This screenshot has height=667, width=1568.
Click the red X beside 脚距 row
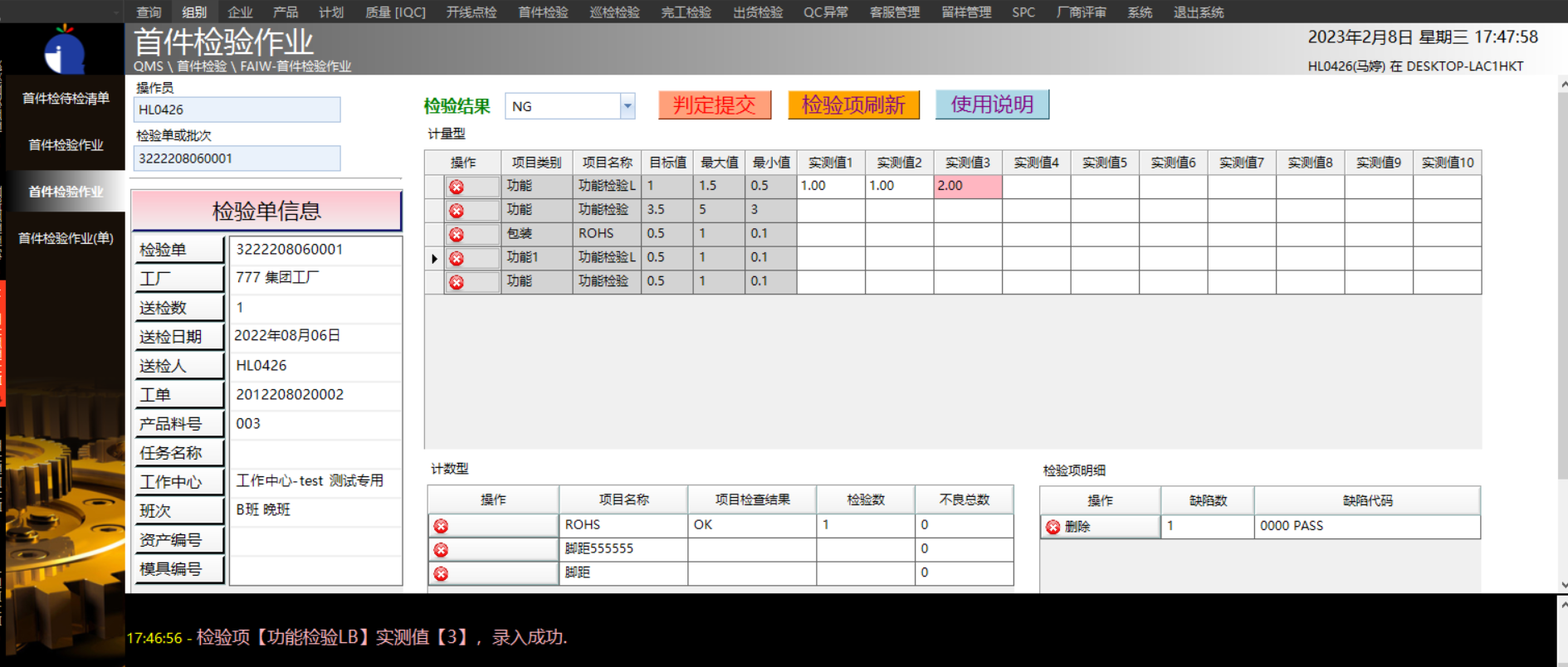[x=441, y=574]
